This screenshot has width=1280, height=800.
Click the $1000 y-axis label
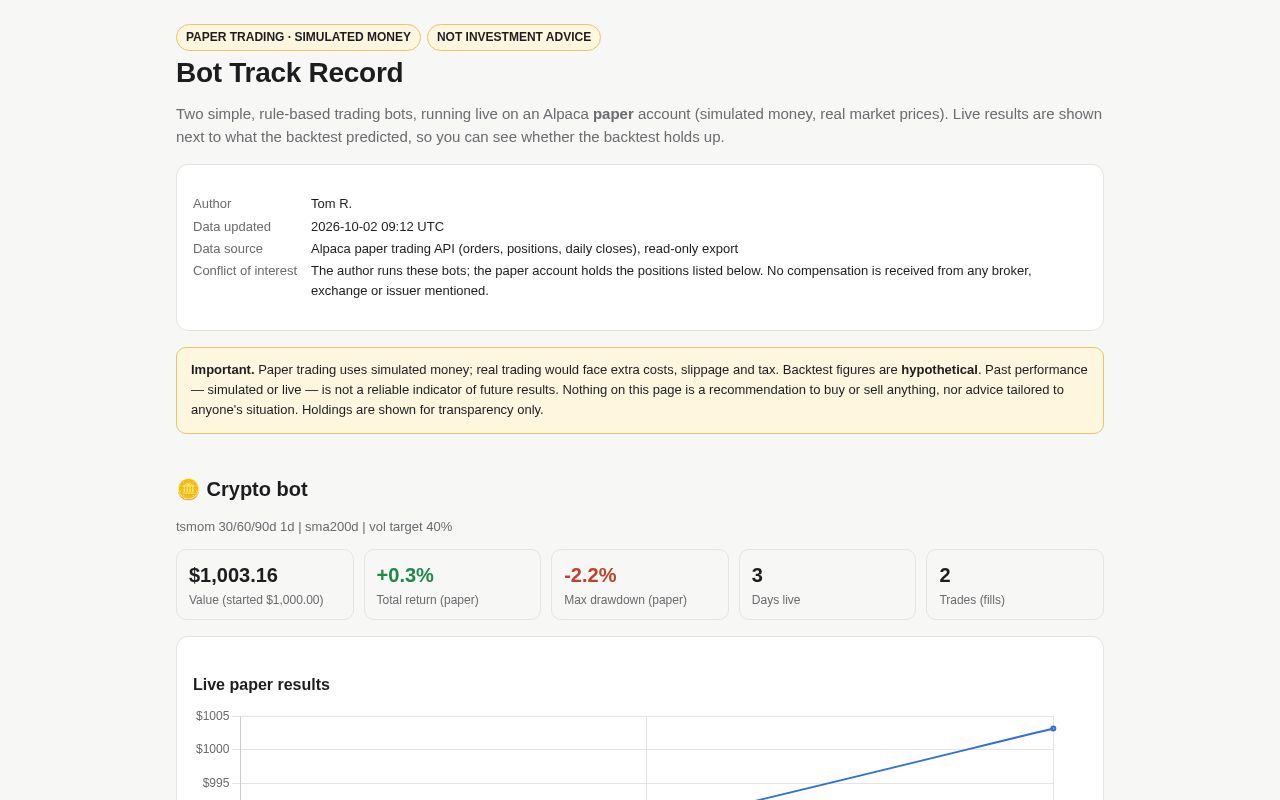point(212,749)
